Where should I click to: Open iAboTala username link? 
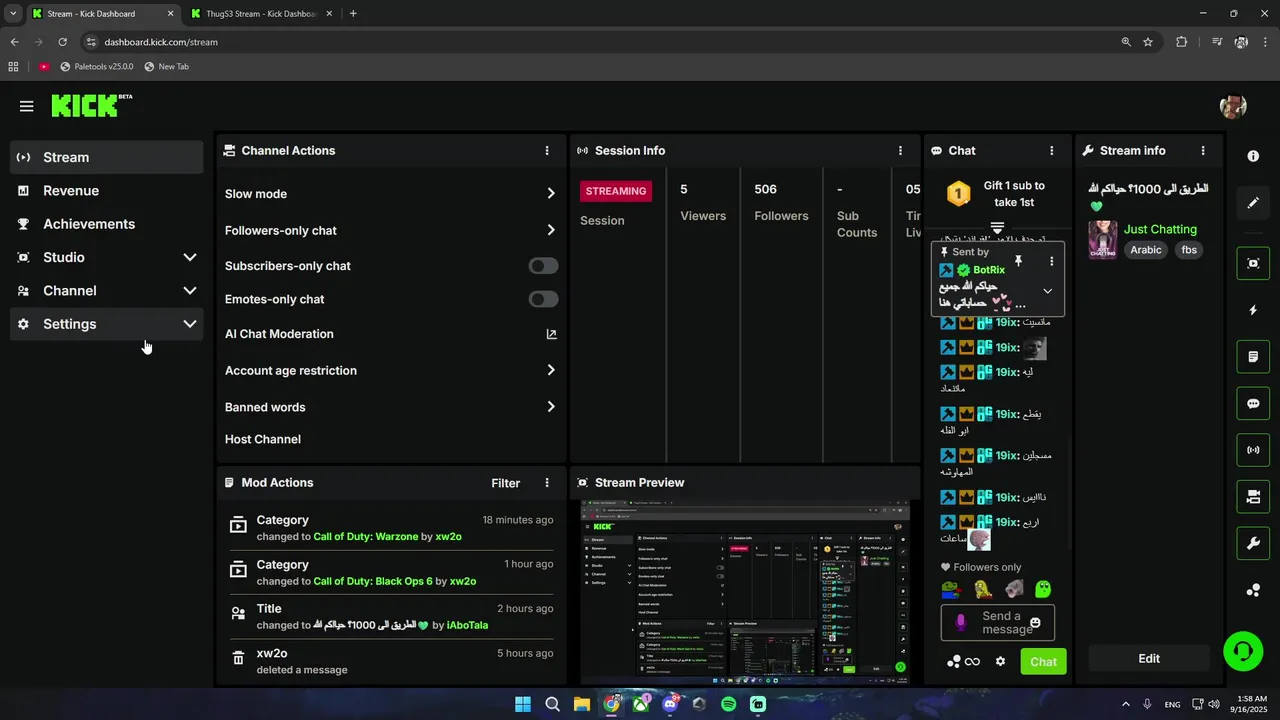467,625
